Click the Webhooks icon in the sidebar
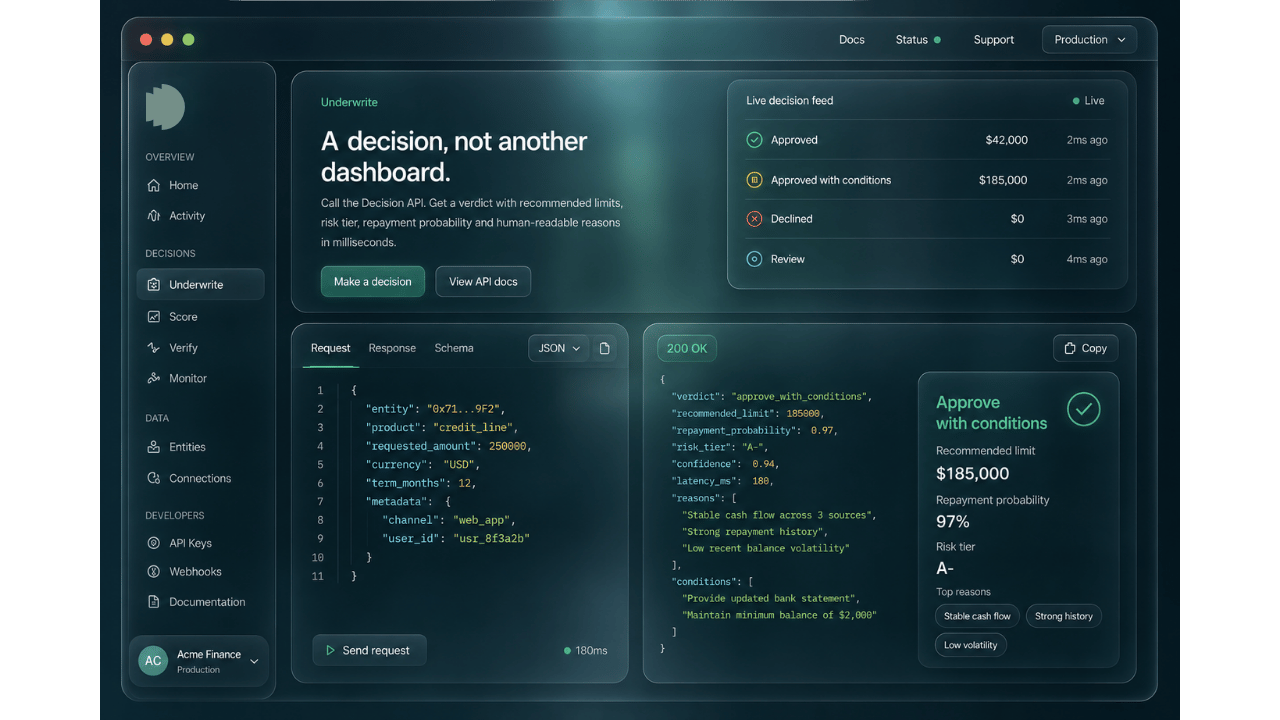 154,572
